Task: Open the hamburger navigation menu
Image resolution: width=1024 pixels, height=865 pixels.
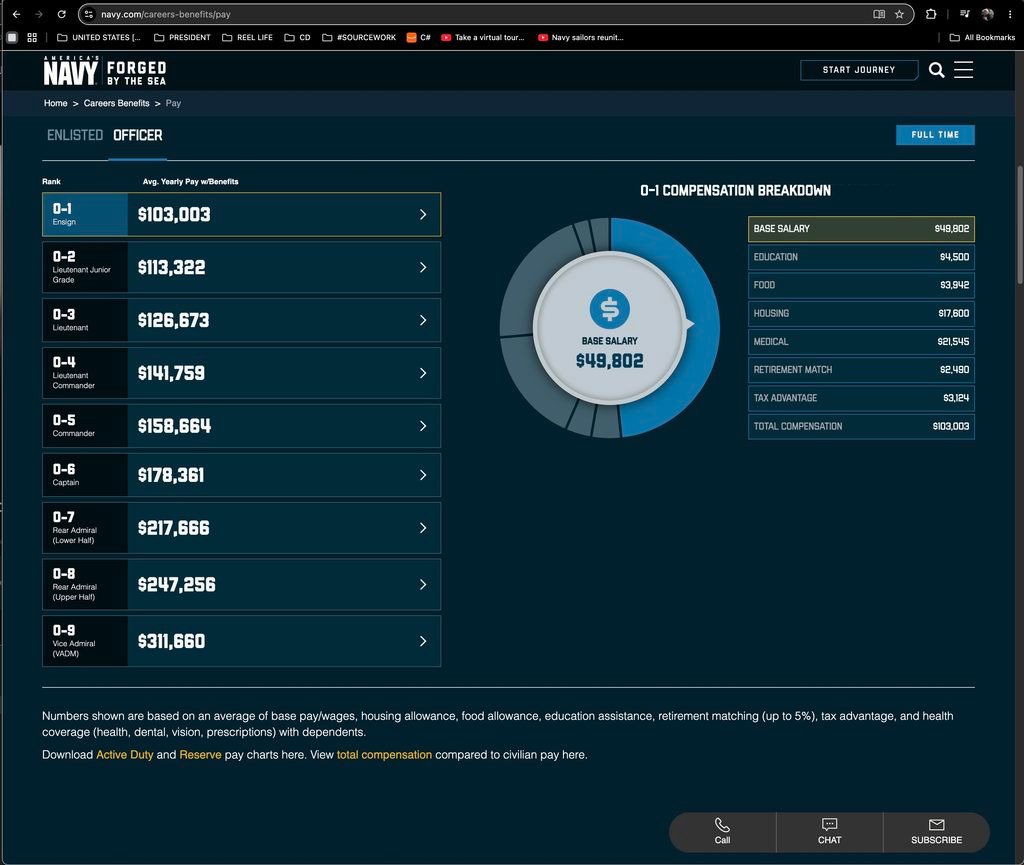Action: pyautogui.click(x=963, y=70)
